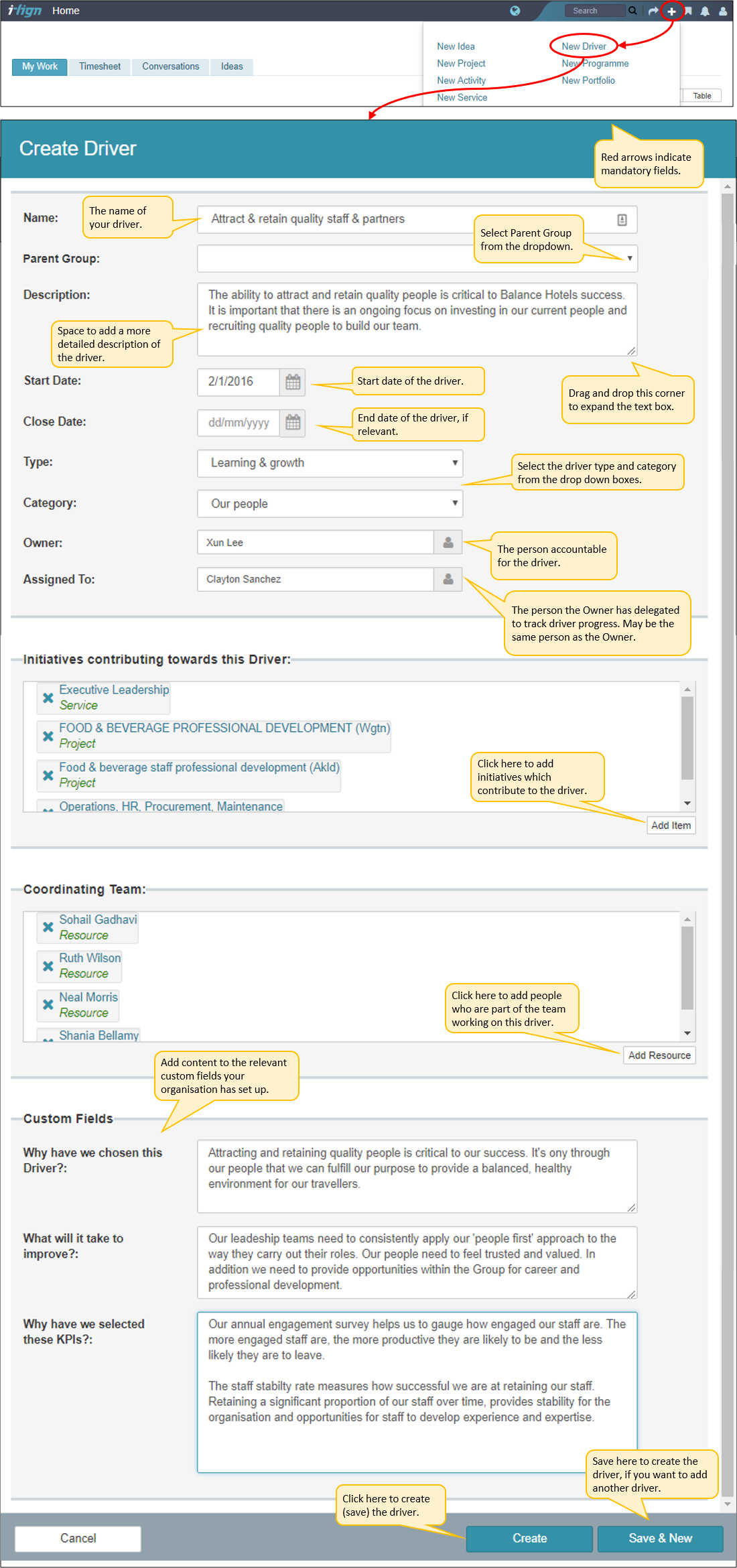Image resolution: width=737 pixels, height=1568 pixels.
Task: Switch to the Conversations tab
Action: 171,66
